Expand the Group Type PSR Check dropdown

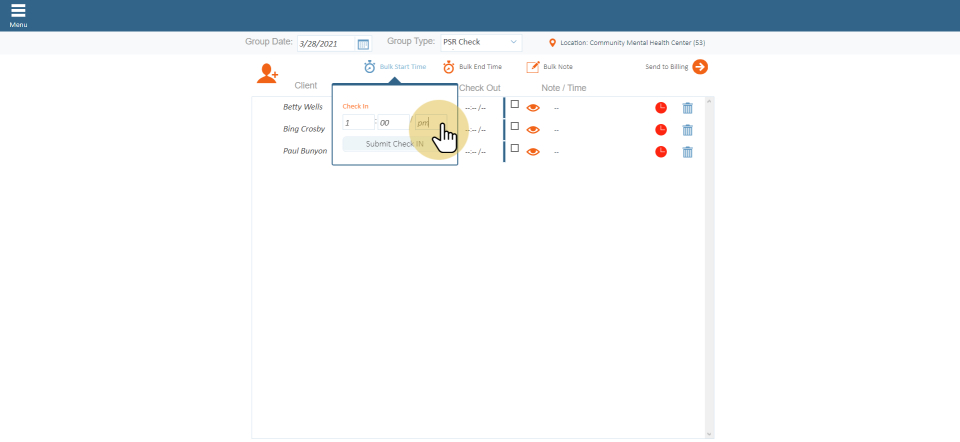481,43
